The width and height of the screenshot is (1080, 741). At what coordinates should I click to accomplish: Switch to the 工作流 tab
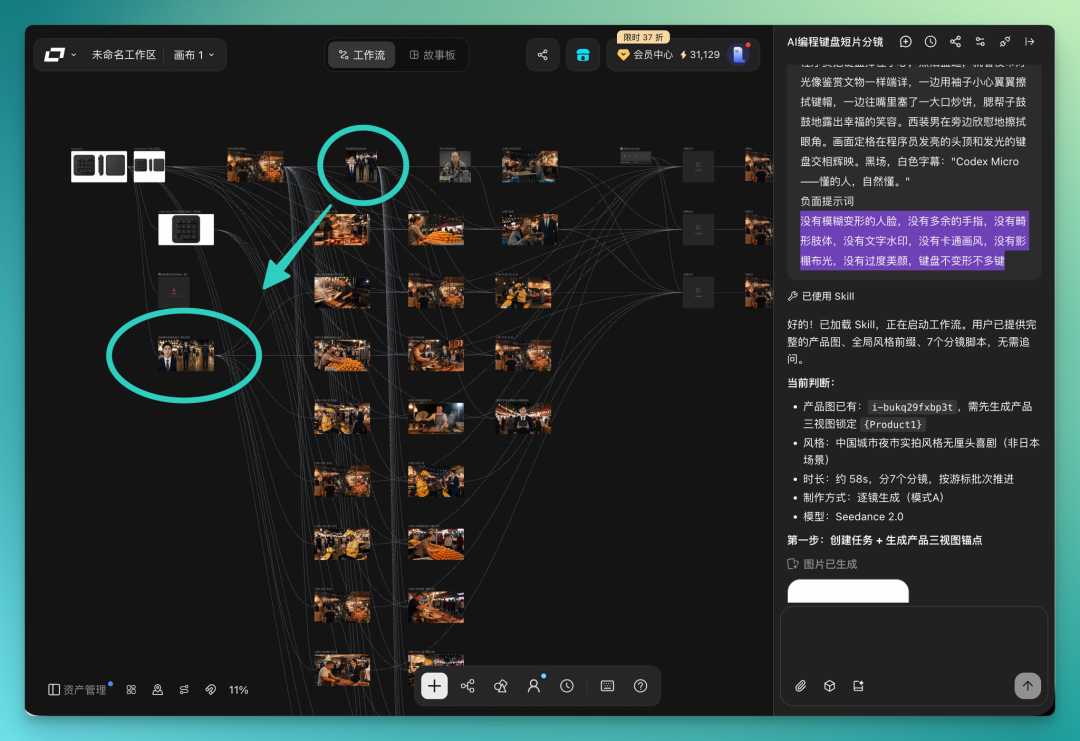coord(362,54)
